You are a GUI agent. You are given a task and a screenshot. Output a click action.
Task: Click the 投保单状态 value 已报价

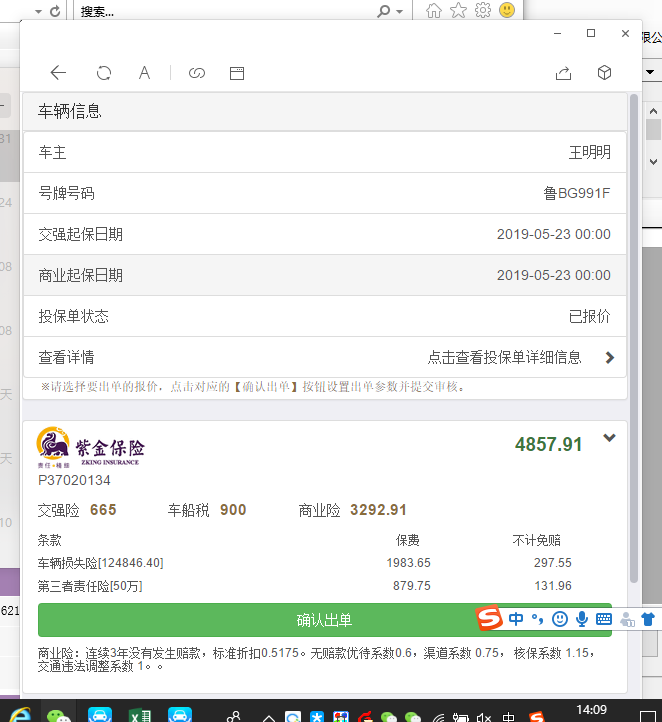[x=590, y=316]
